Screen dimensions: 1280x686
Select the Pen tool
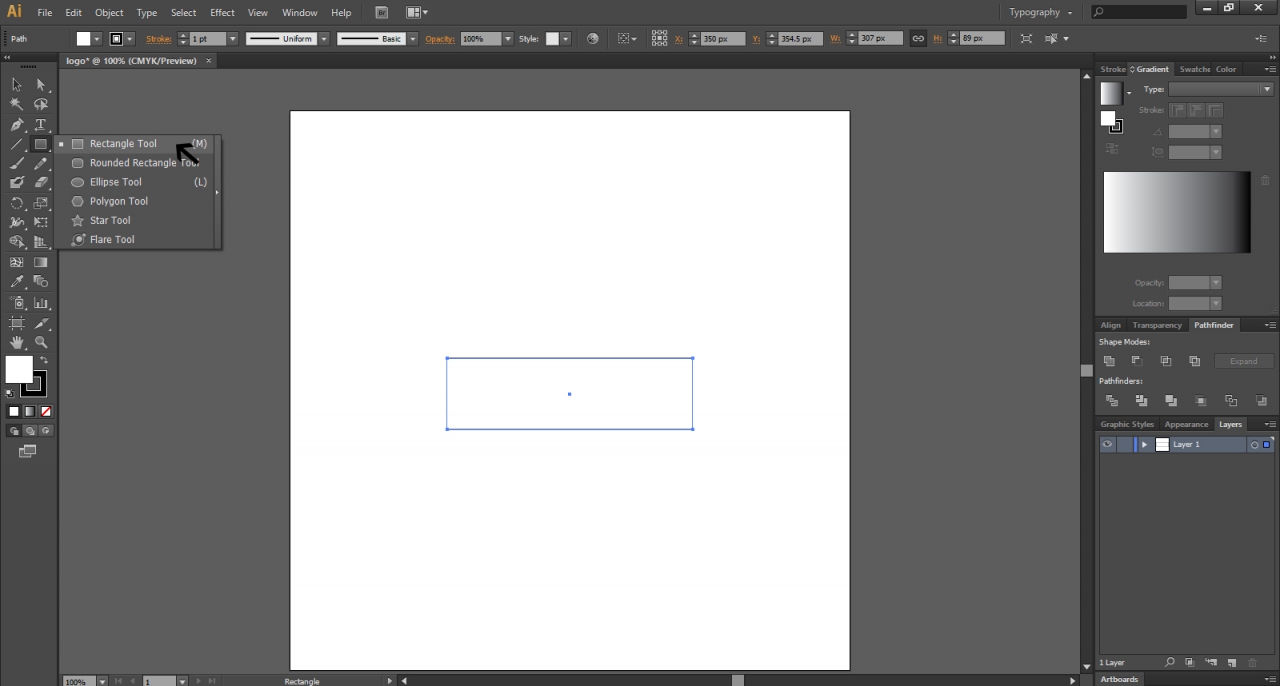[x=17, y=125]
